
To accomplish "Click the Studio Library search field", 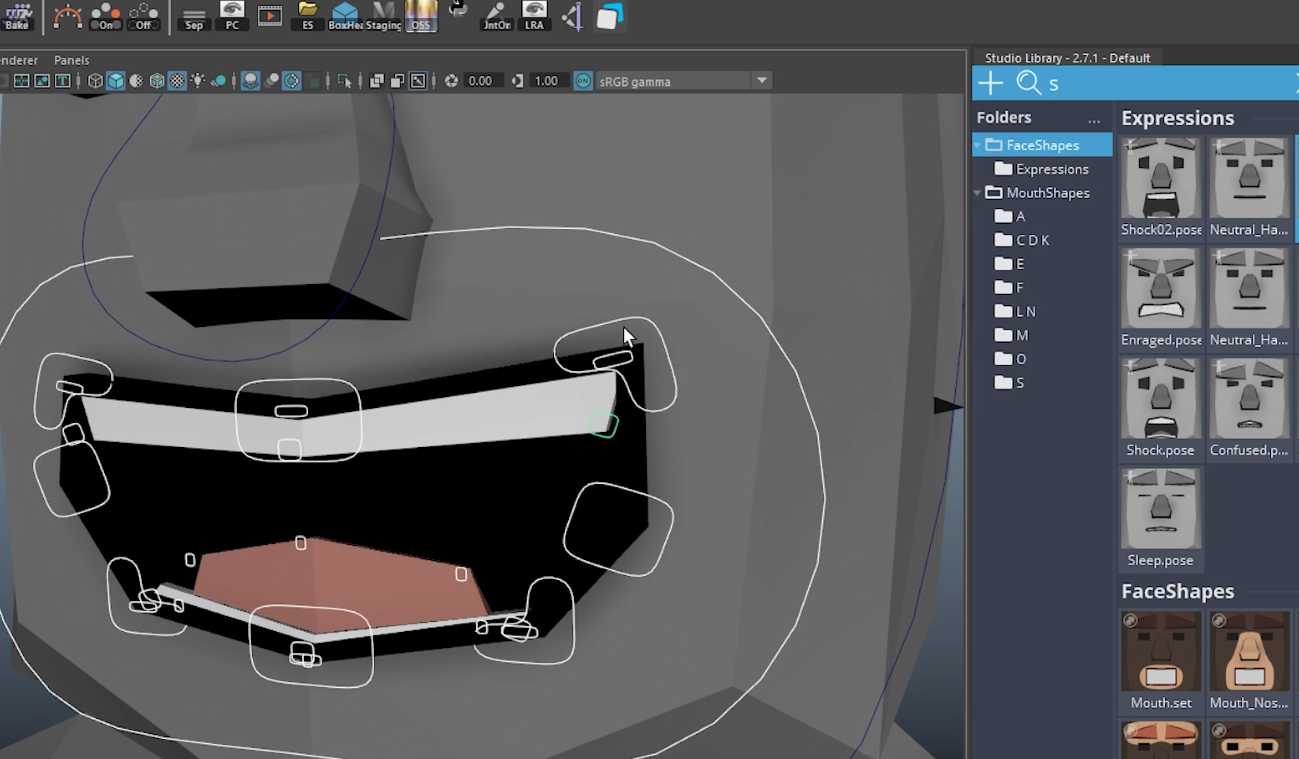I will click(x=1170, y=84).
